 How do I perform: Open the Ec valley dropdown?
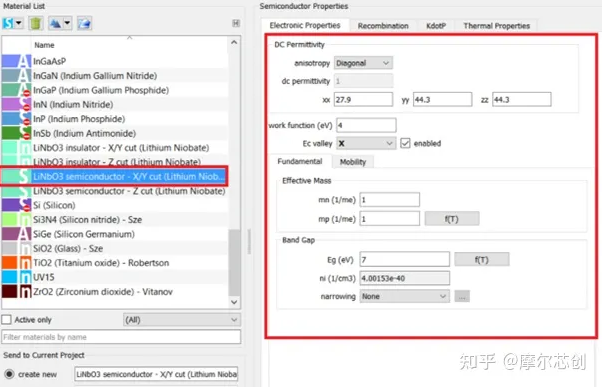pos(366,143)
